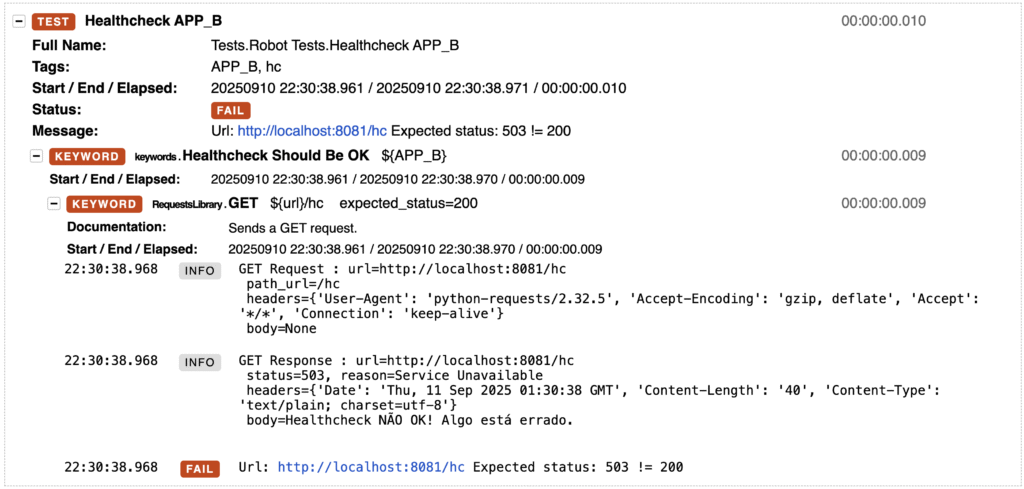
Task: Click the ${APP_B} keyword argument
Action: pos(414,156)
